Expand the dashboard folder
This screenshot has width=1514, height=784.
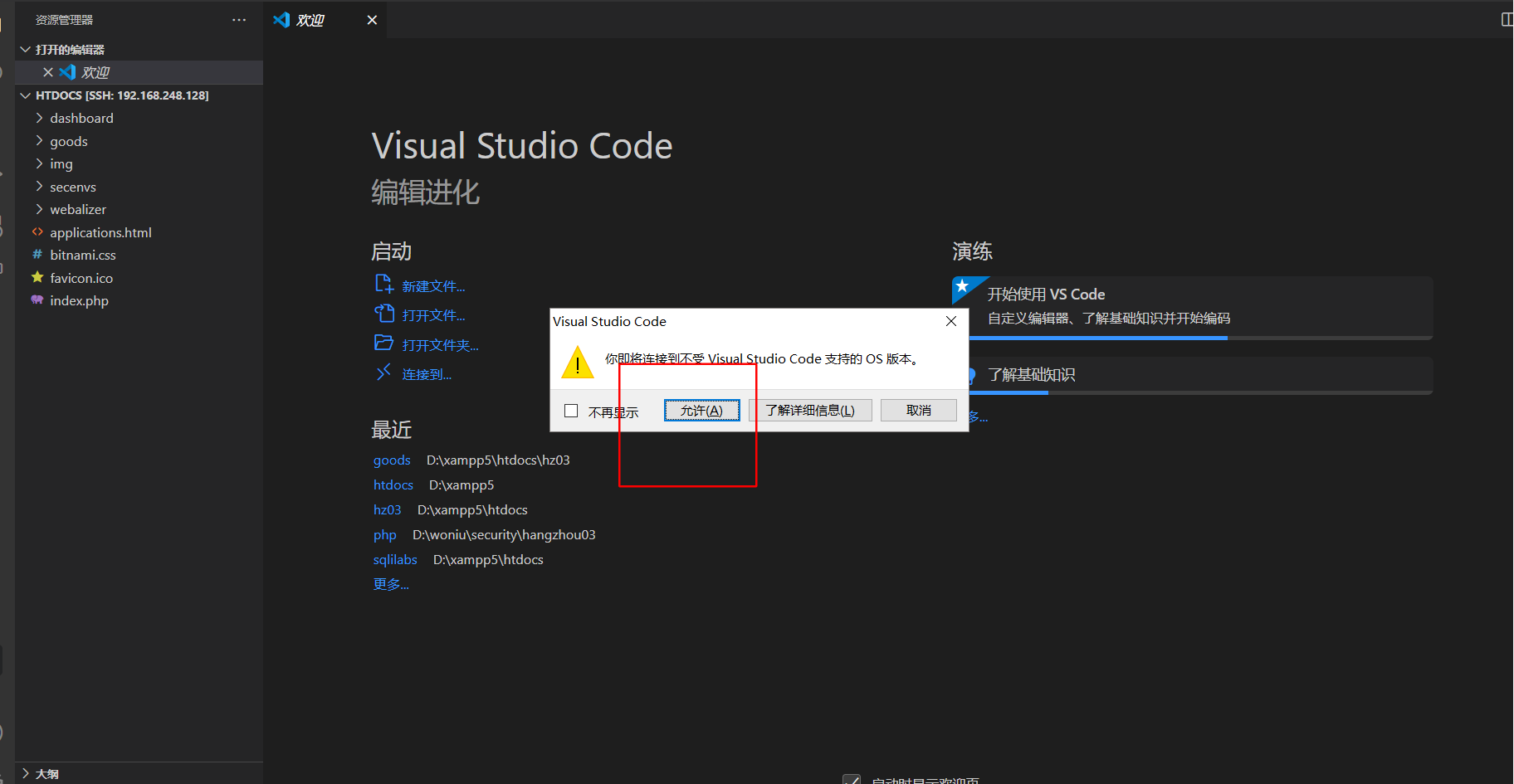coord(39,118)
